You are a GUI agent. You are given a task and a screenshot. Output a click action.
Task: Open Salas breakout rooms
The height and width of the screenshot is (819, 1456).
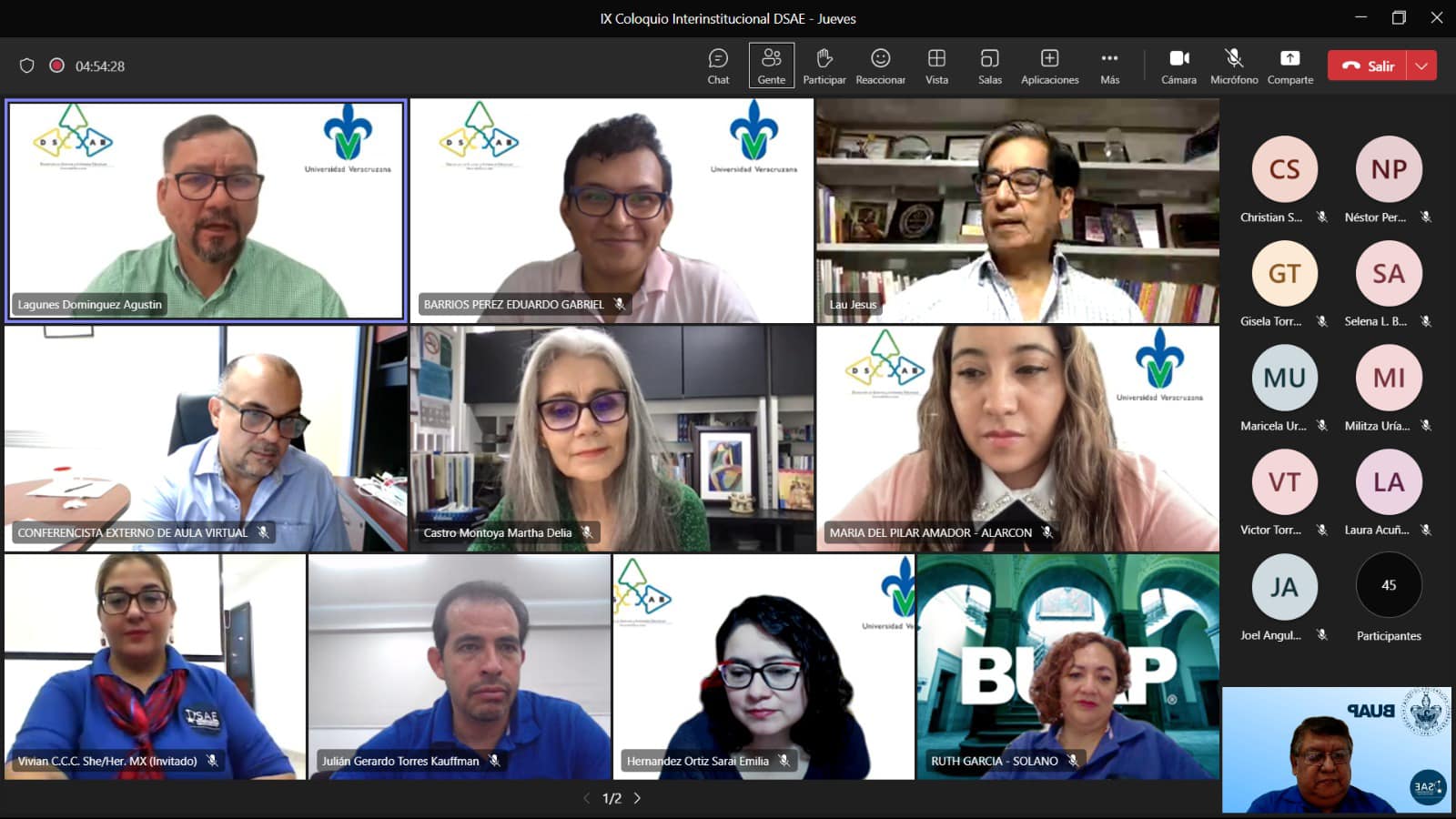point(989,66)
